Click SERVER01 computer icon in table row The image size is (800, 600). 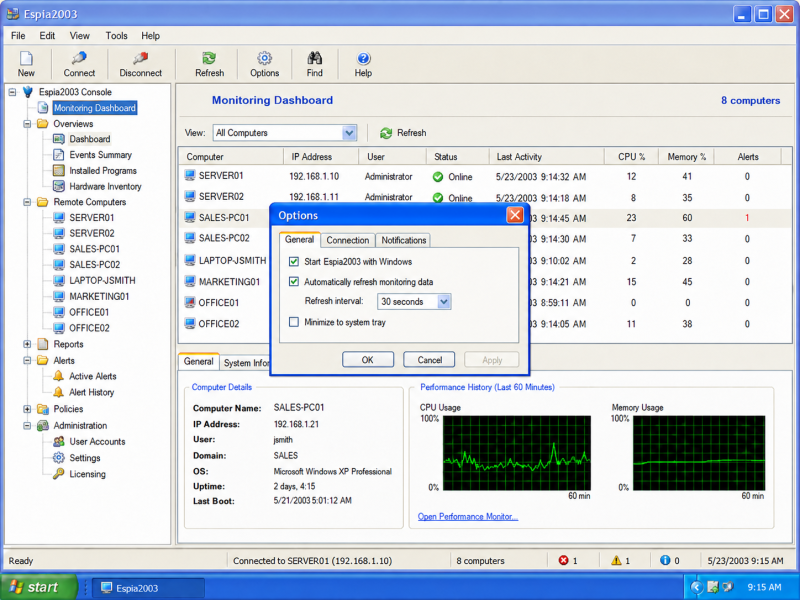coord(190,176)
